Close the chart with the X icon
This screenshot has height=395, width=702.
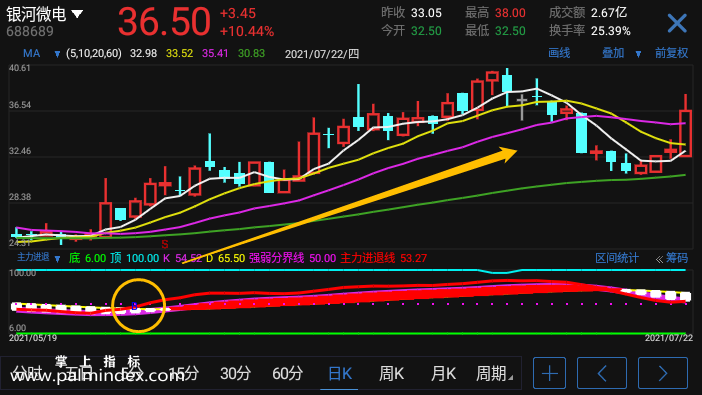pyautogui.click(x=677, y=23)
